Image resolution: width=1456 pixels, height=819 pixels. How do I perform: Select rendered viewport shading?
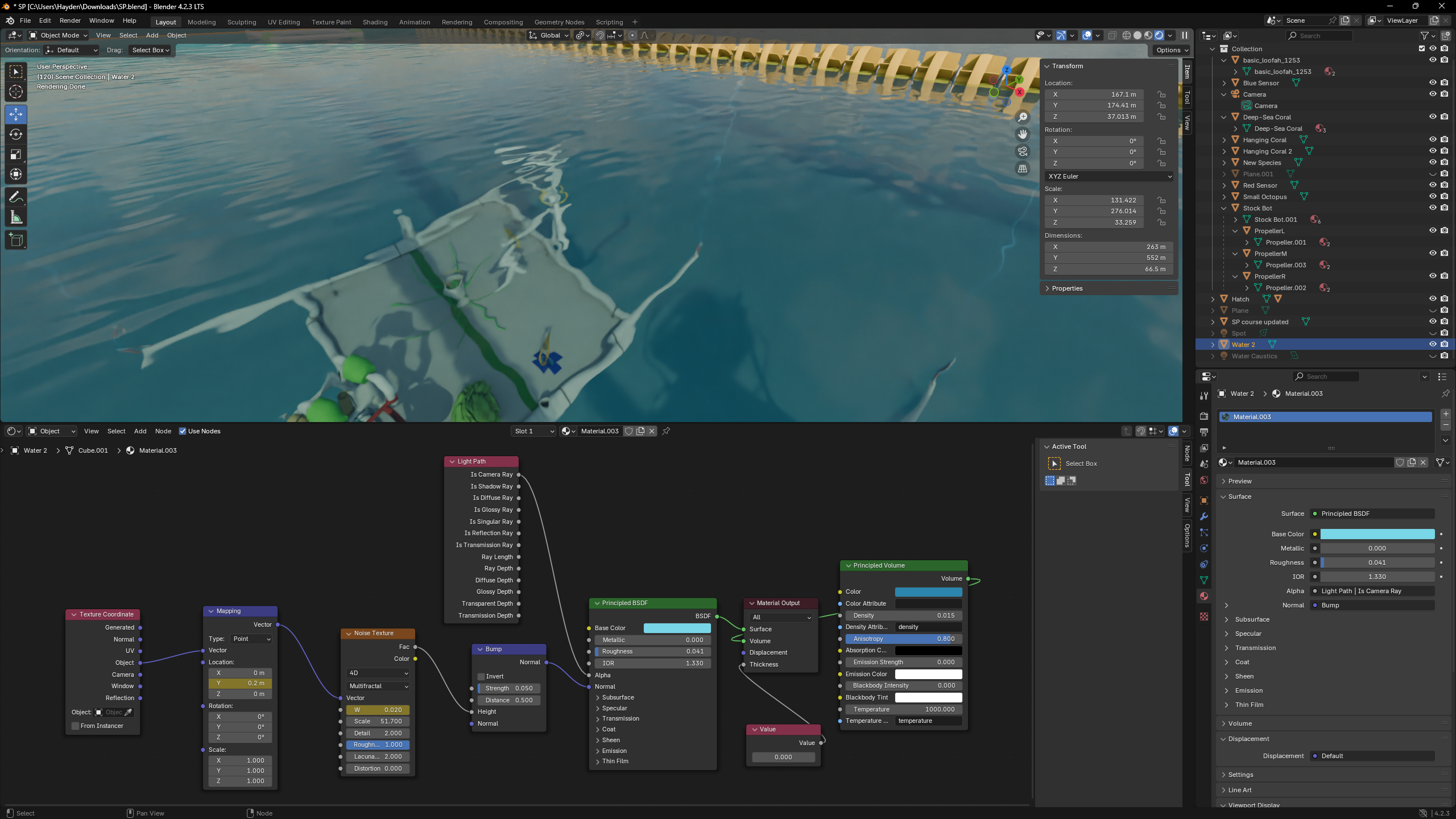[x=1159, y=35]
